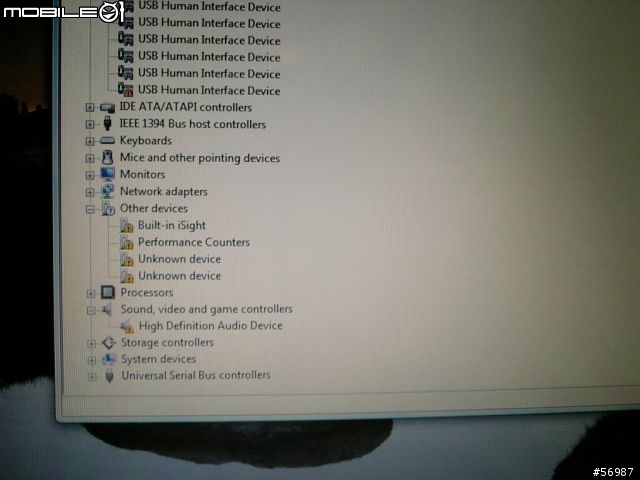Collapse Sound, video and game controllers node
The image size is (640, 480).
point(91,311)
